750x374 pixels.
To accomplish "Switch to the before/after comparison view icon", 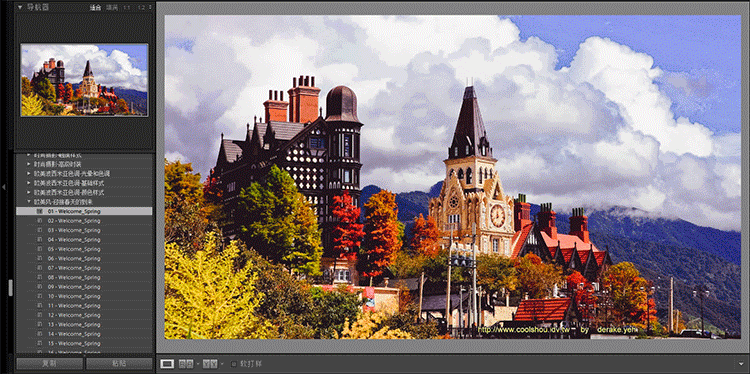I will pyautogui.click(x=186, y=364).
